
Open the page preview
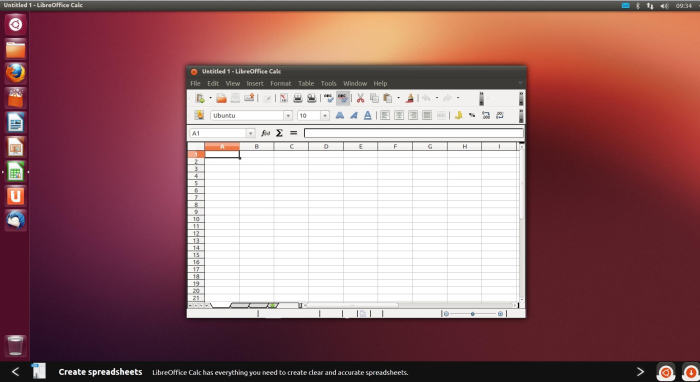[312, 98]
